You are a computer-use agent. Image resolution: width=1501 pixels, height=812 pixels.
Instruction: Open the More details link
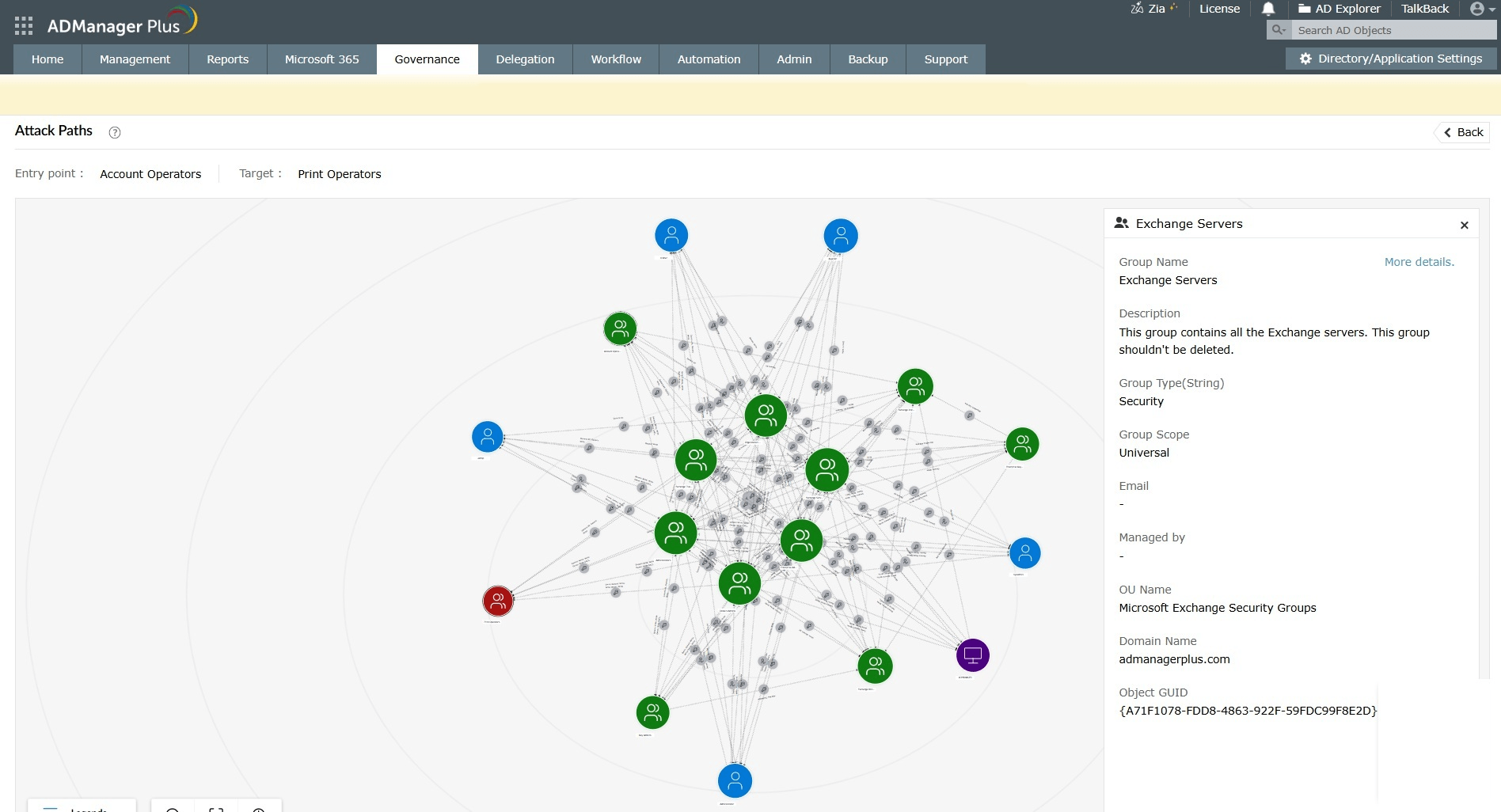pos(1418,262)
